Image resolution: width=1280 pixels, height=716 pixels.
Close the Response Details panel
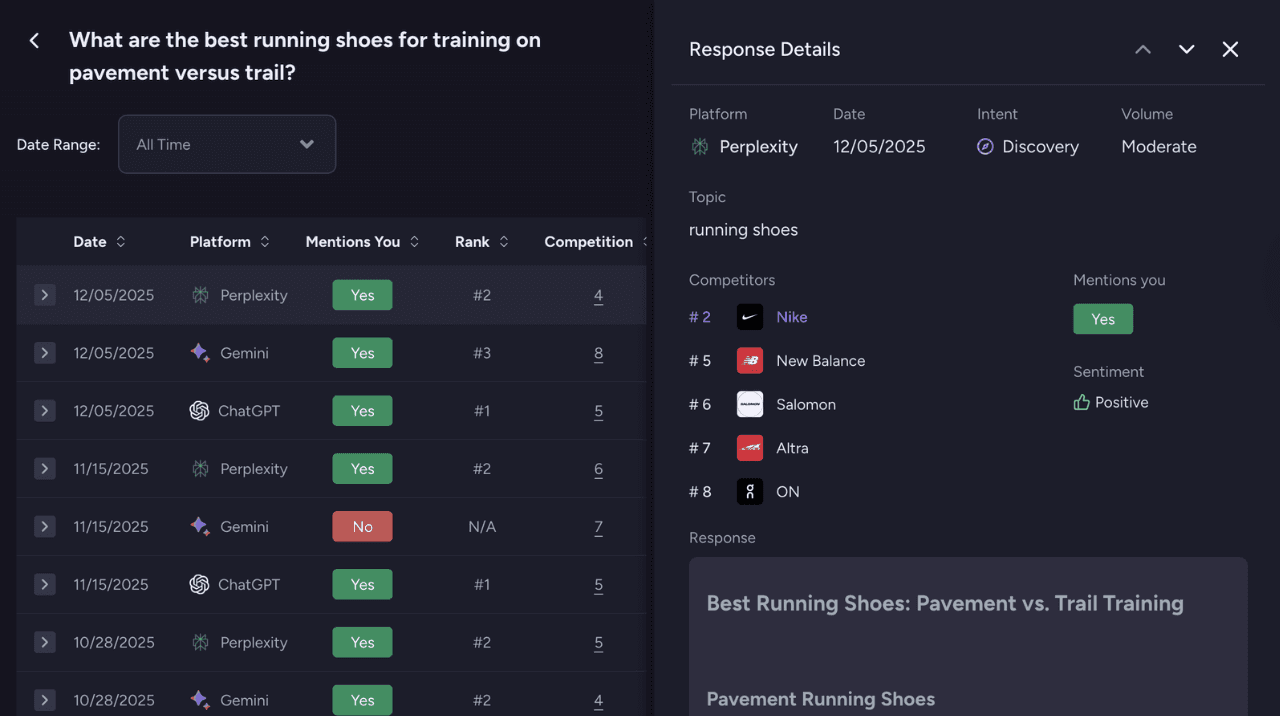tap(1230, 49)
